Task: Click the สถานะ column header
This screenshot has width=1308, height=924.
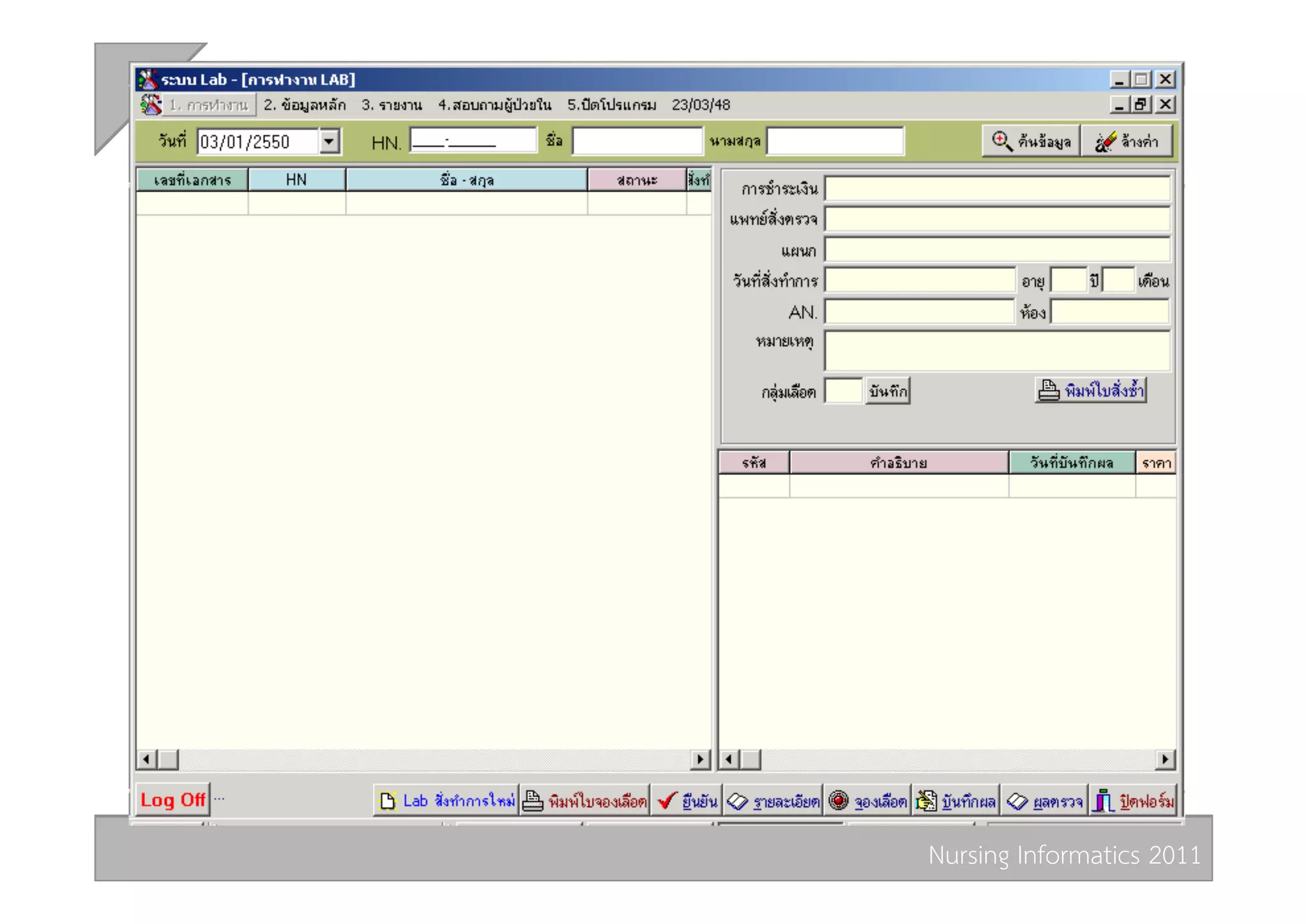Action: 637,180
